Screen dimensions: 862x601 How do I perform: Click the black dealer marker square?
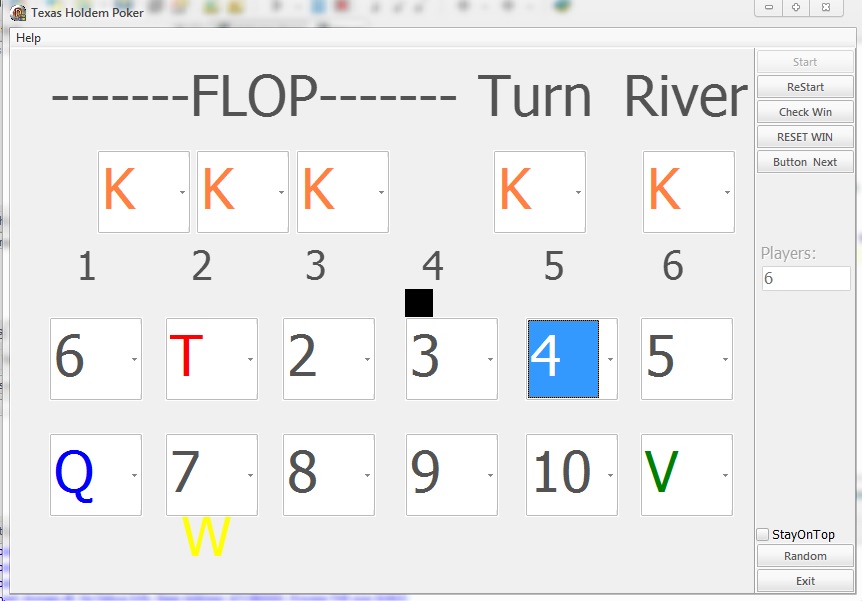pos(419,303)
